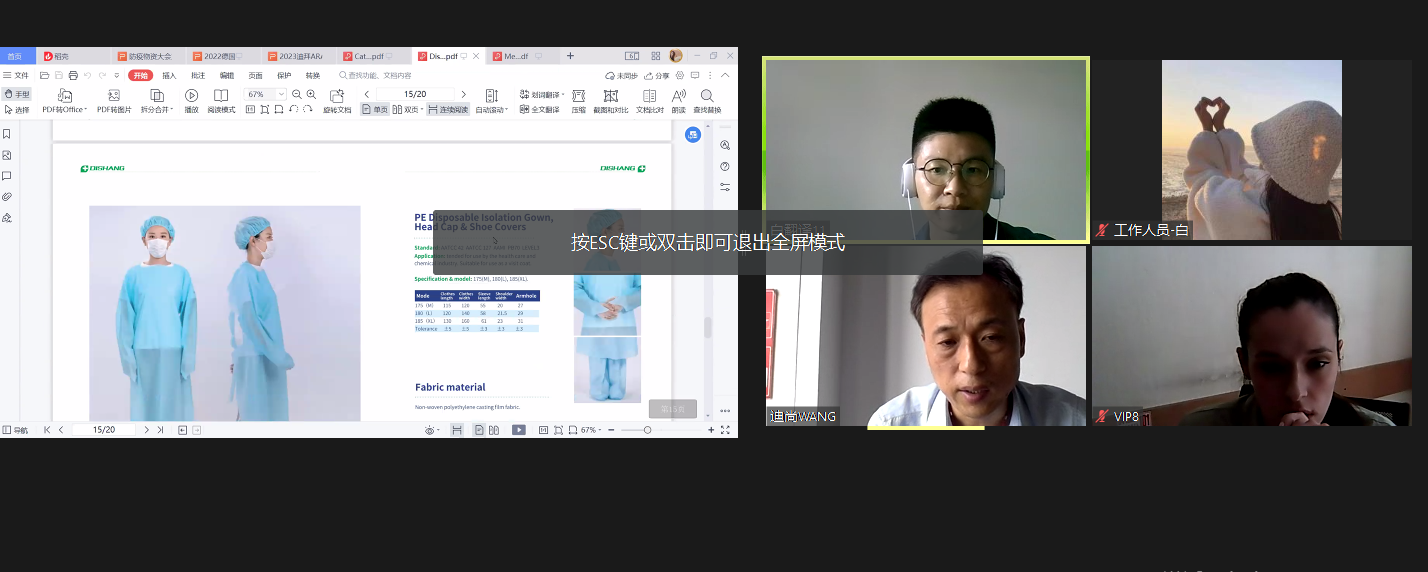Viewport: 1428px width, 572px height.
Task: Click the zoom slider handle in status bar
Action: (x=647, y=430)
